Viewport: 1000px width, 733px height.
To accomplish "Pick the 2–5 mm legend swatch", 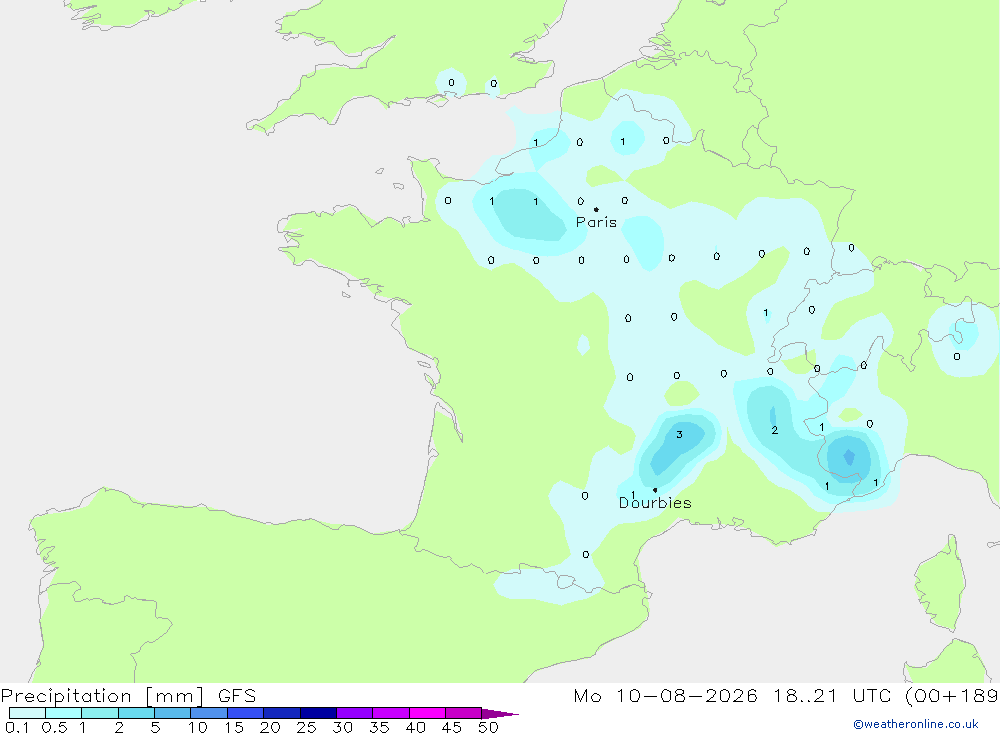I will (x=136, y=713).
